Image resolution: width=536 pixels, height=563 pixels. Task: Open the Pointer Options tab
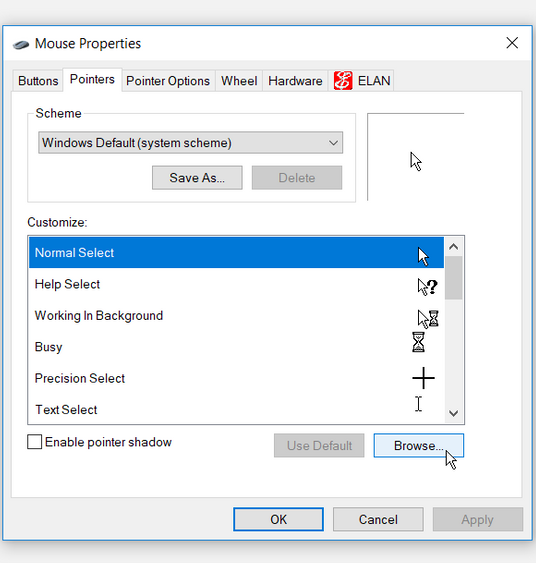coord(168,81)
